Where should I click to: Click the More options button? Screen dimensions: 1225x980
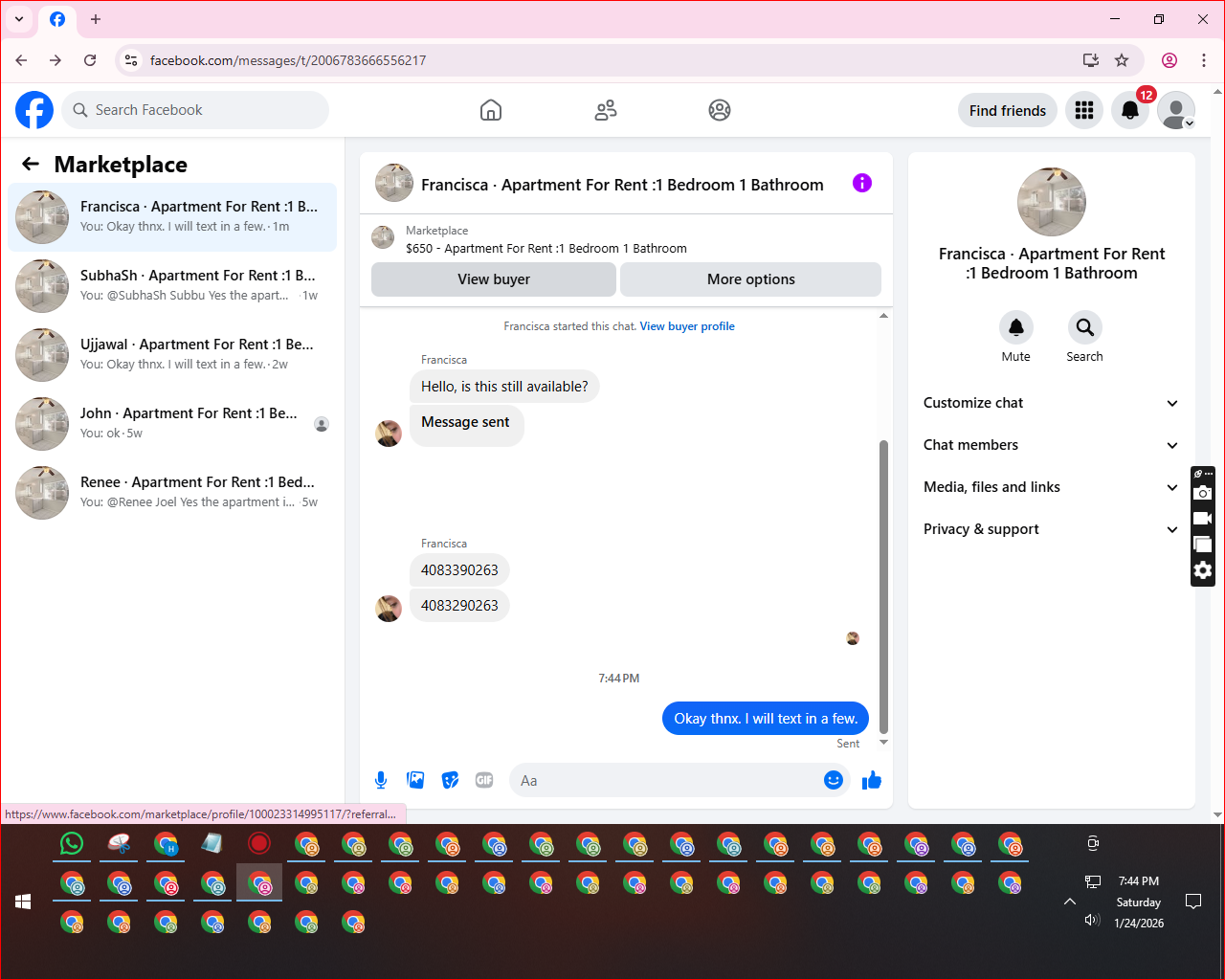pos(750,279)
